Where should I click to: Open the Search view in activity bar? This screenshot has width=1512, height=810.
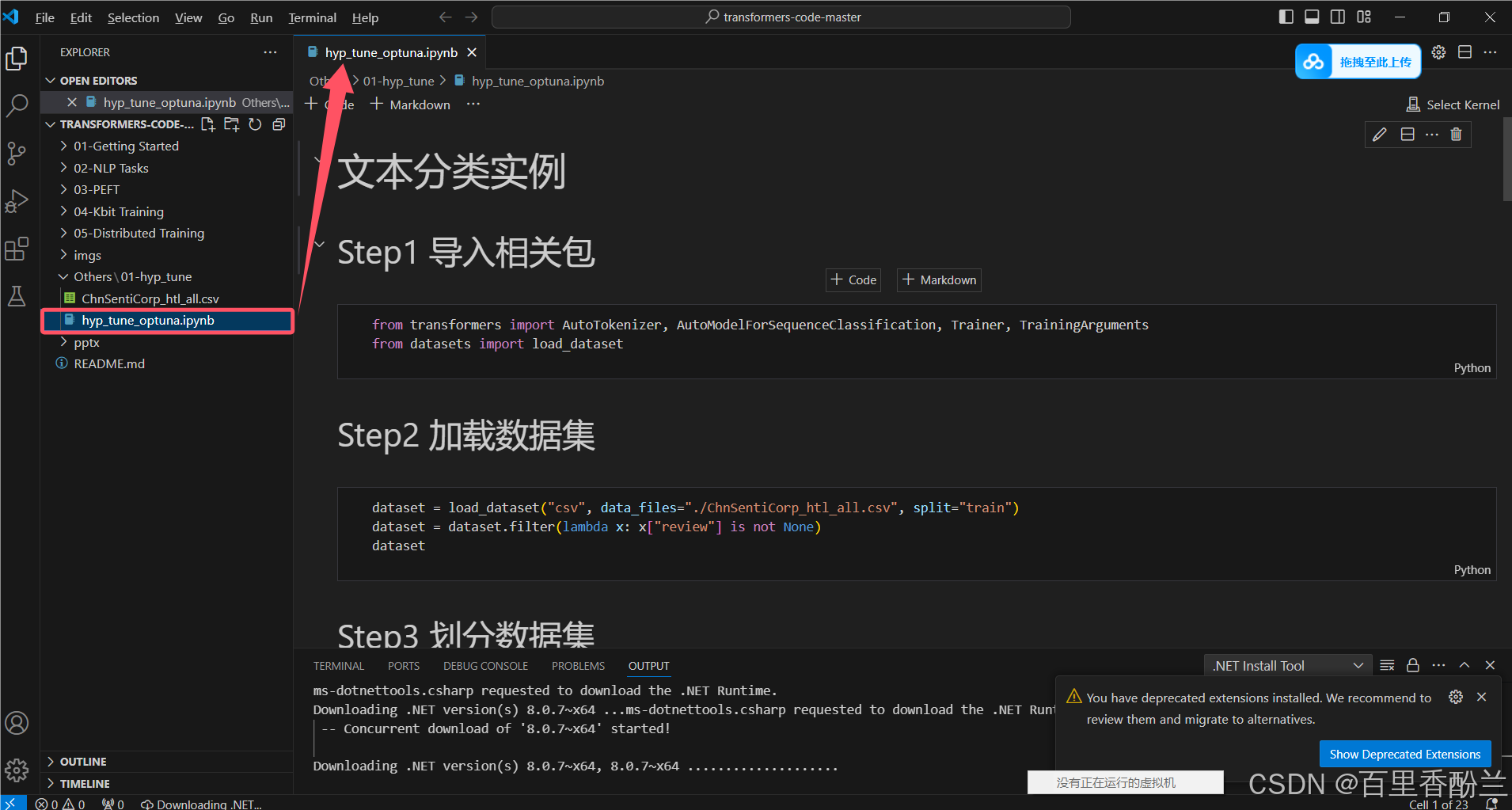click(x=17, y=105)
